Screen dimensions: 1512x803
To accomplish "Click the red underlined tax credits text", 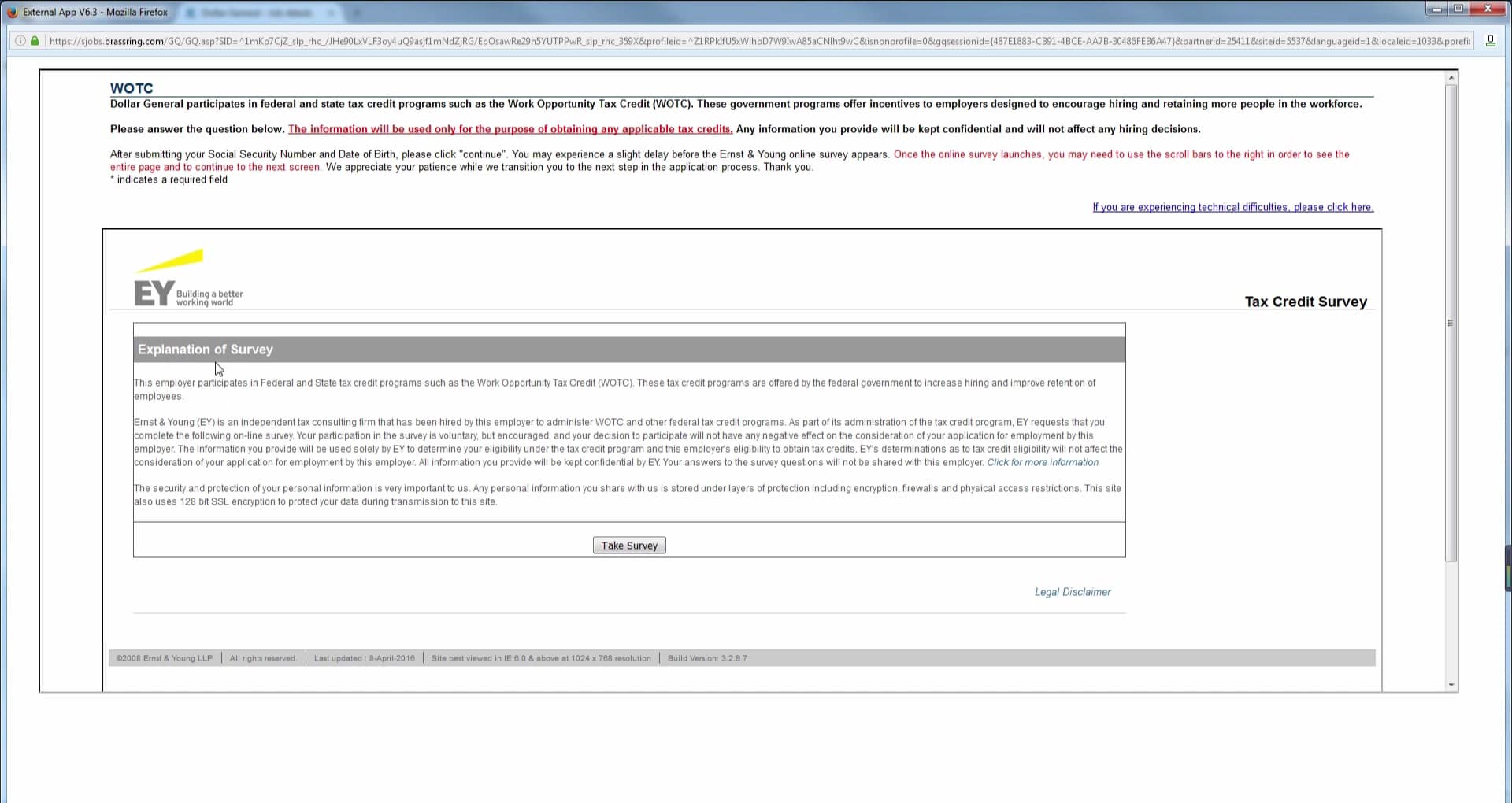I will pos(510,129).
